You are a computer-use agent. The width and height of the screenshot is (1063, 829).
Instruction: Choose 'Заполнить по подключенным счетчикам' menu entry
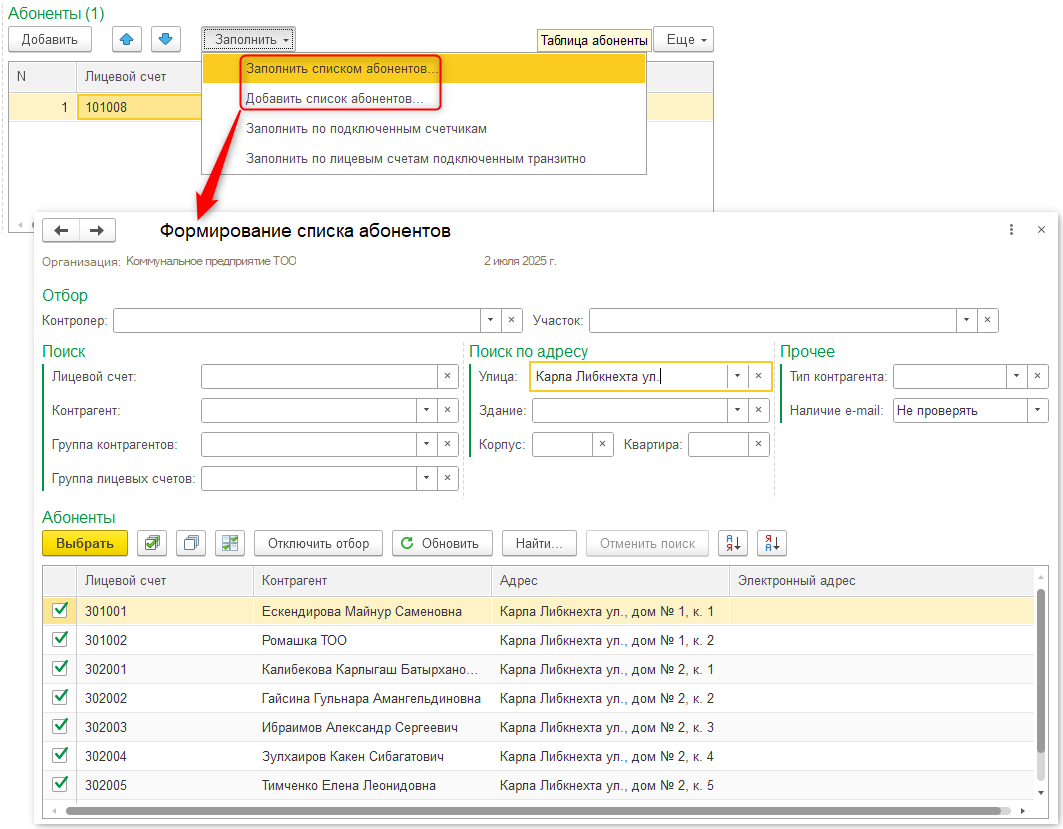366,129
